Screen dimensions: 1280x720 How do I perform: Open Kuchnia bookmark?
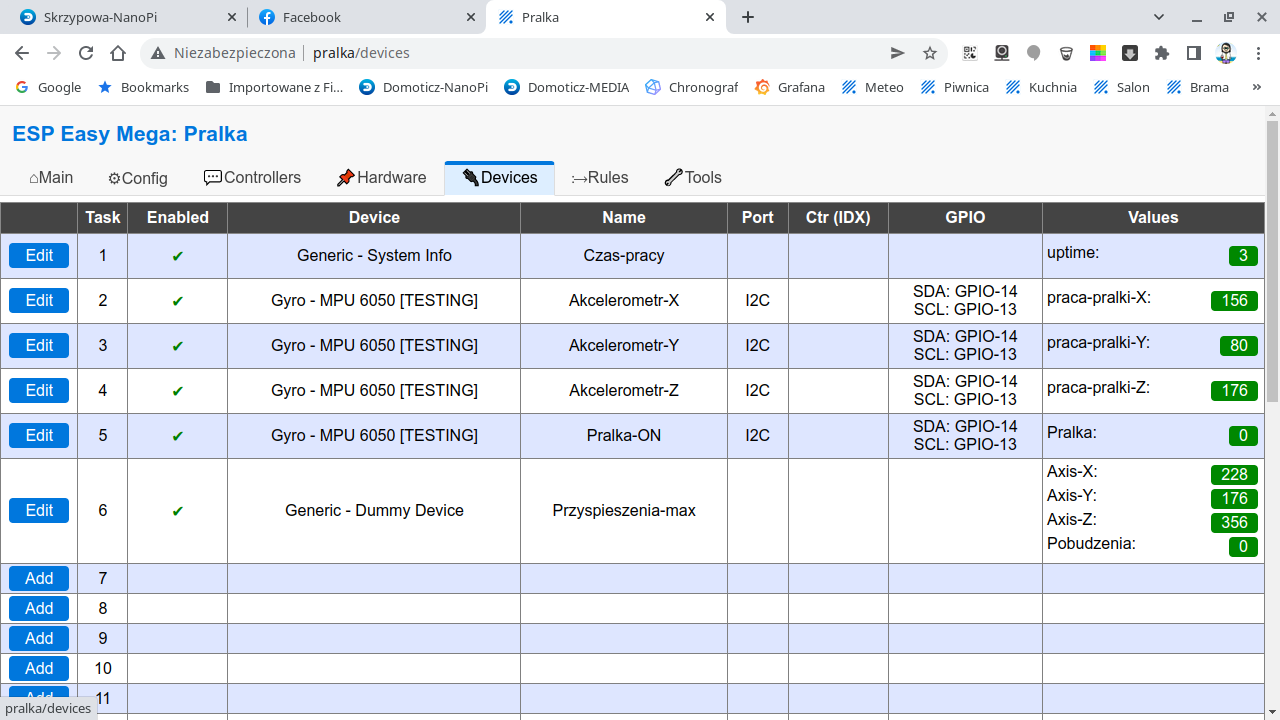click(x=1041, y=87)
